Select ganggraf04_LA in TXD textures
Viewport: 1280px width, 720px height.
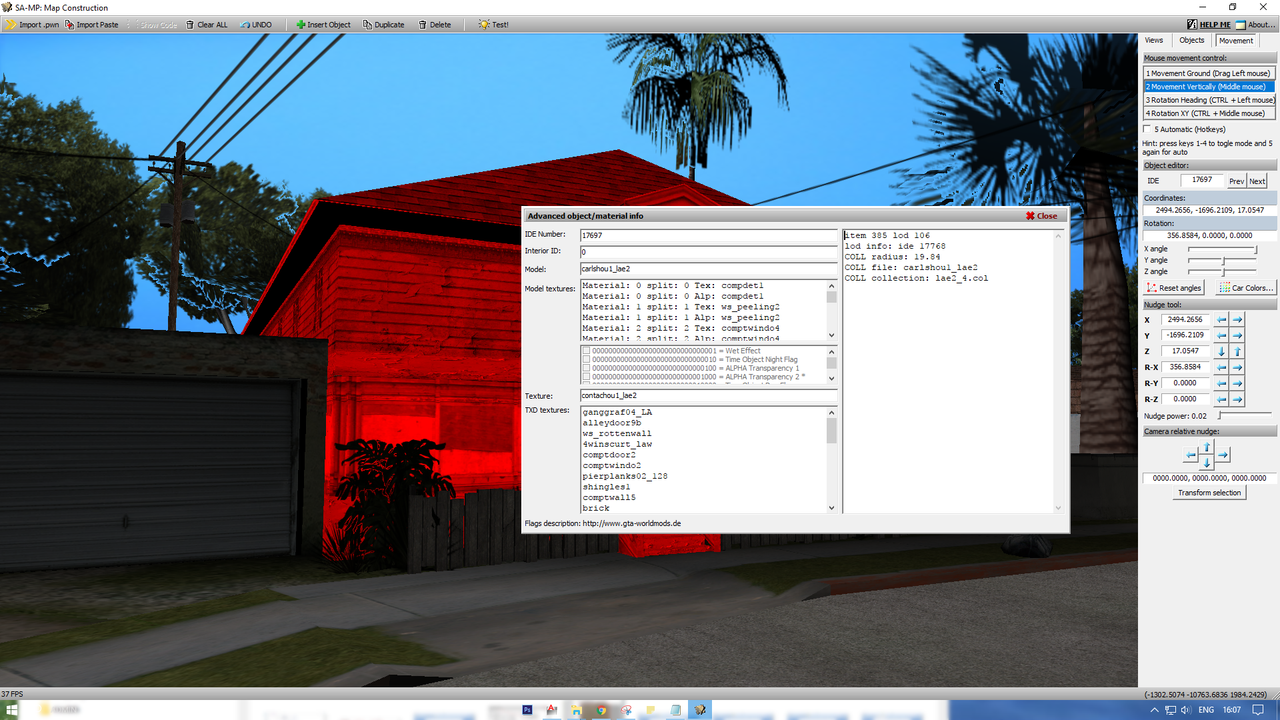point(617,412)
